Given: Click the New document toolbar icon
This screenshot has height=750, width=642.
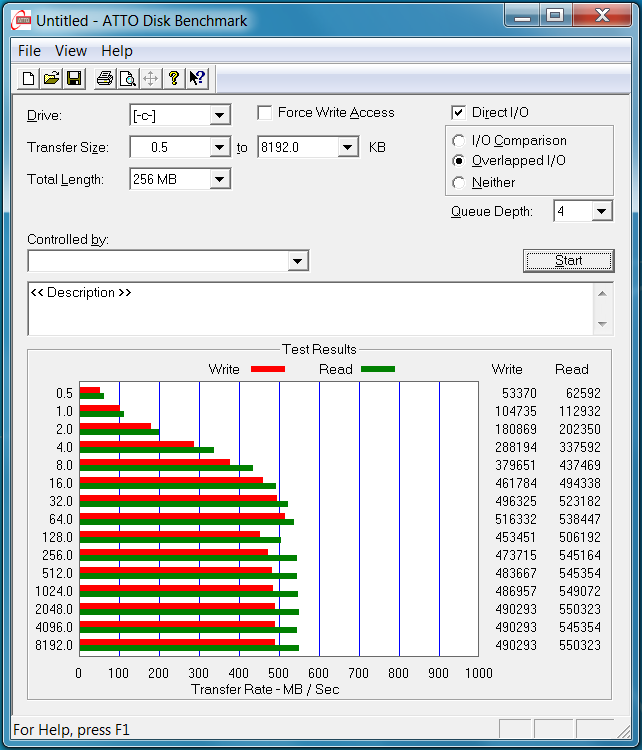Looking at the screenshot, I should pos(28,78).
